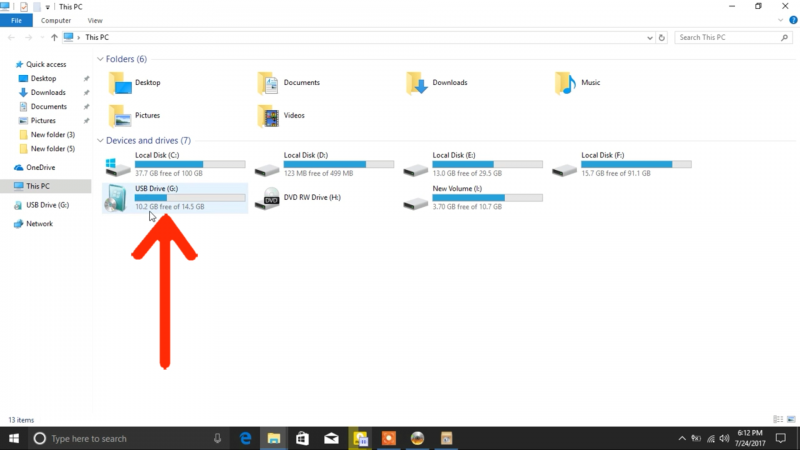The width and height of the screenshot is (800, 450).
Task: Click the New Volume (I:) capacity bar
Action: (487, 198)
